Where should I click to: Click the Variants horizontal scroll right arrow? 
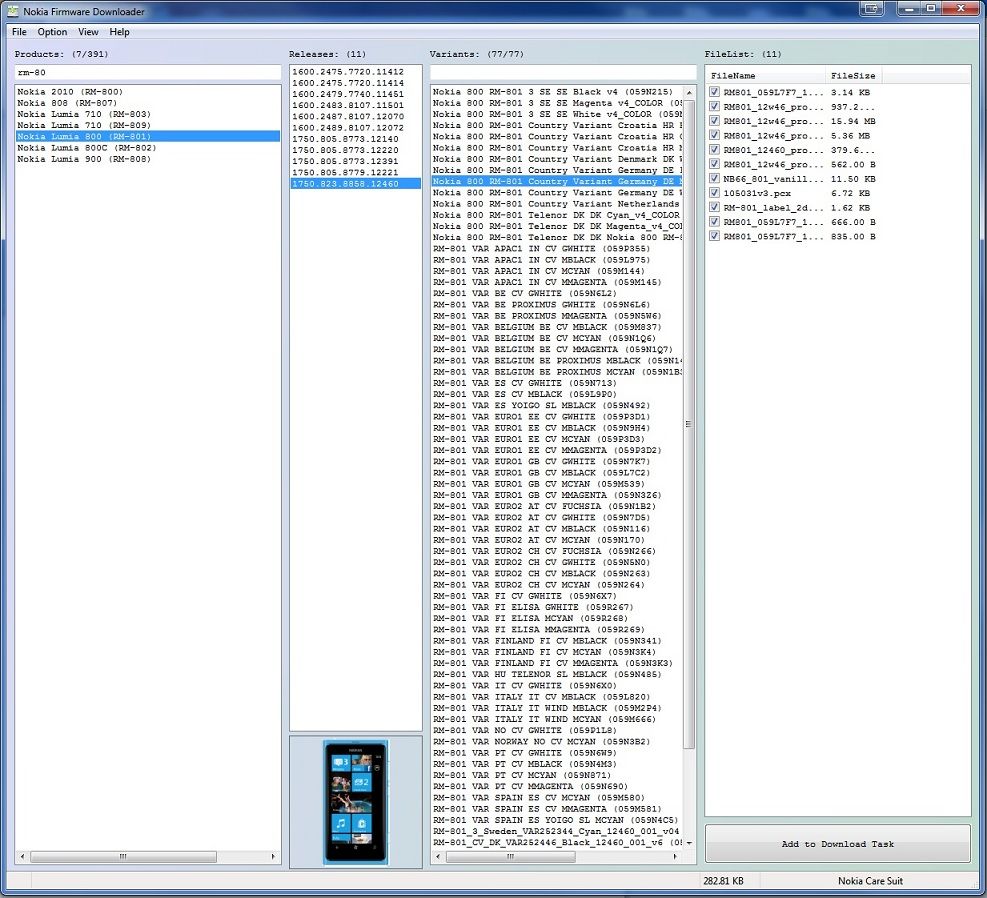[675, 856]
